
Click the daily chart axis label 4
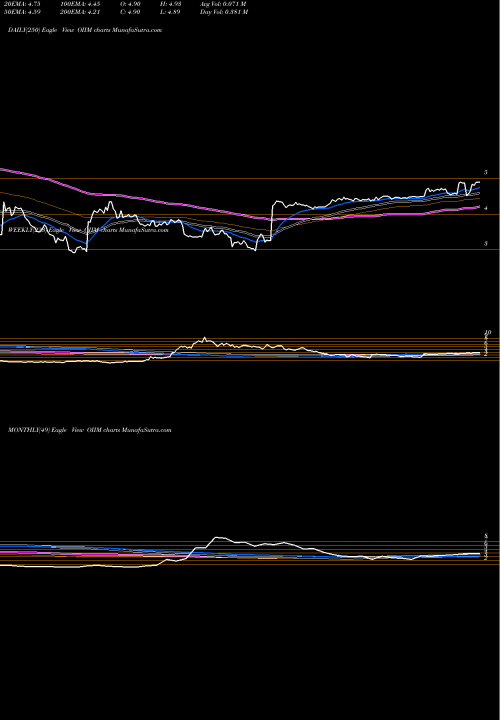[485, 208]
